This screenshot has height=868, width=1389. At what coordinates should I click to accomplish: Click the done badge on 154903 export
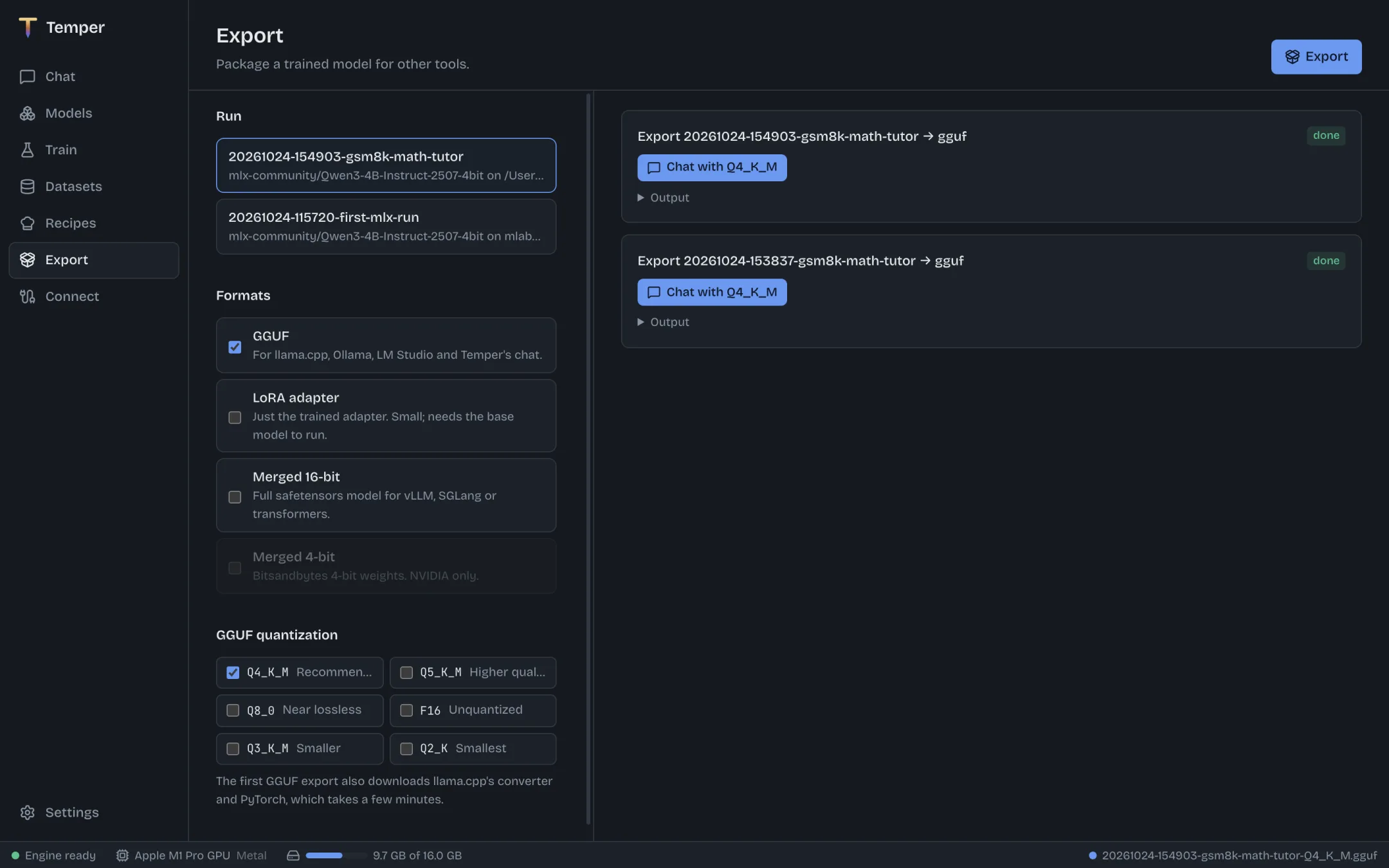[x=1326, y=136]
